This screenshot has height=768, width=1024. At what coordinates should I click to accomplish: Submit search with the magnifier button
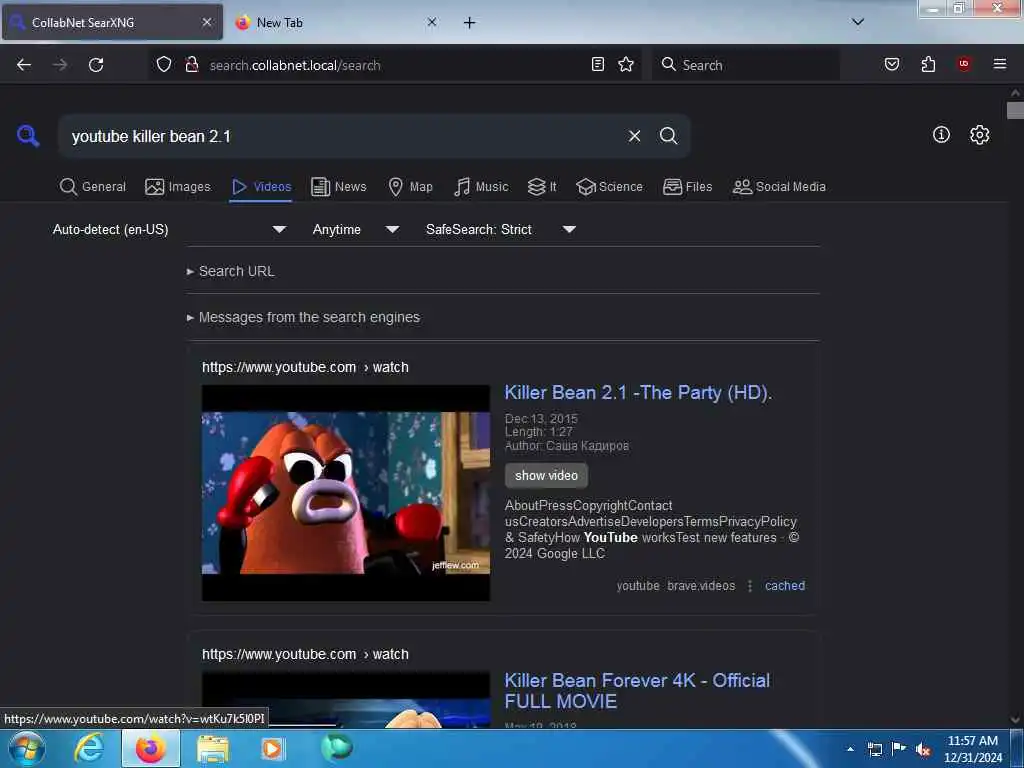[x=668, y=136]
